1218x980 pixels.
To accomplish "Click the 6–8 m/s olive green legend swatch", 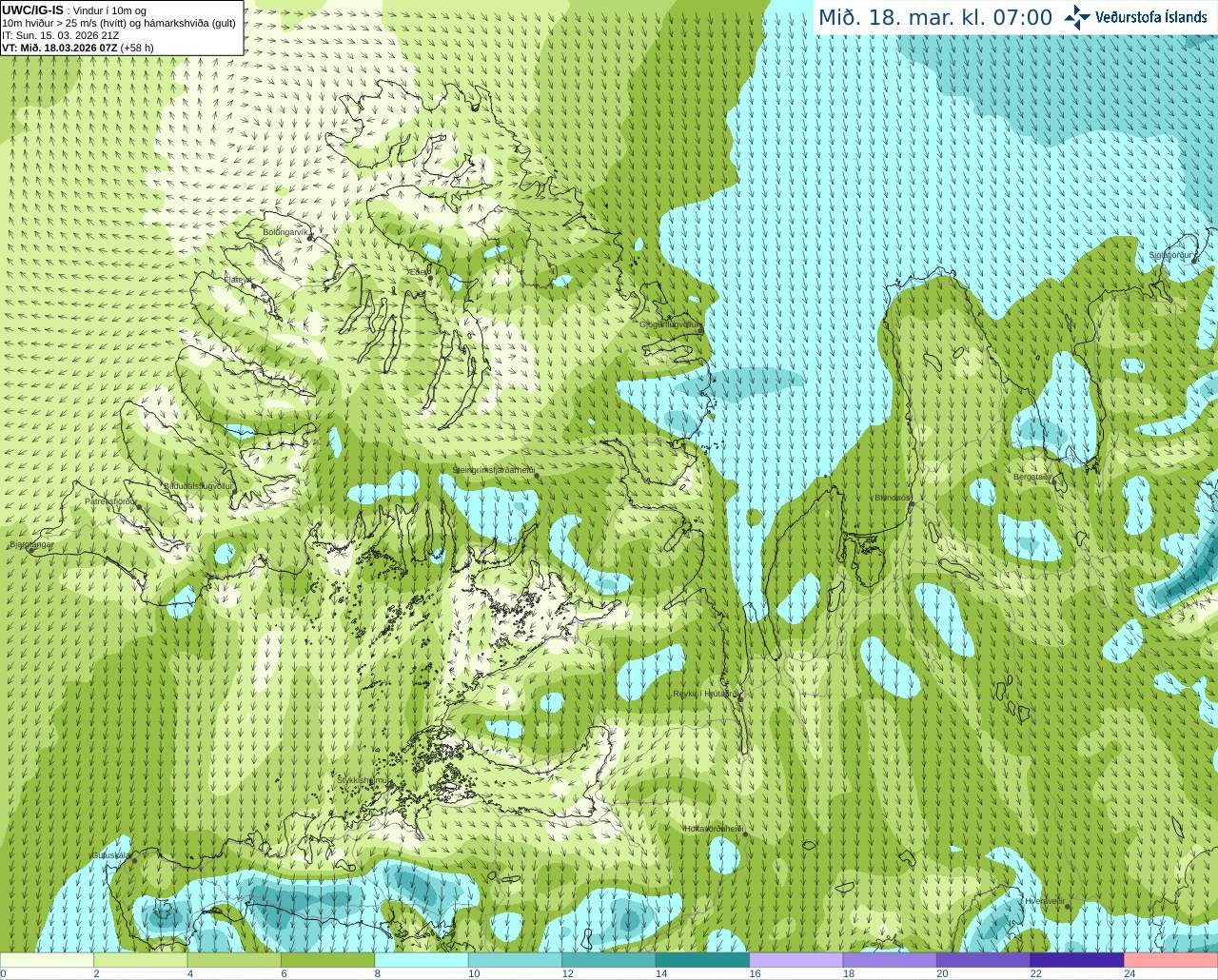I will (327, 960).
